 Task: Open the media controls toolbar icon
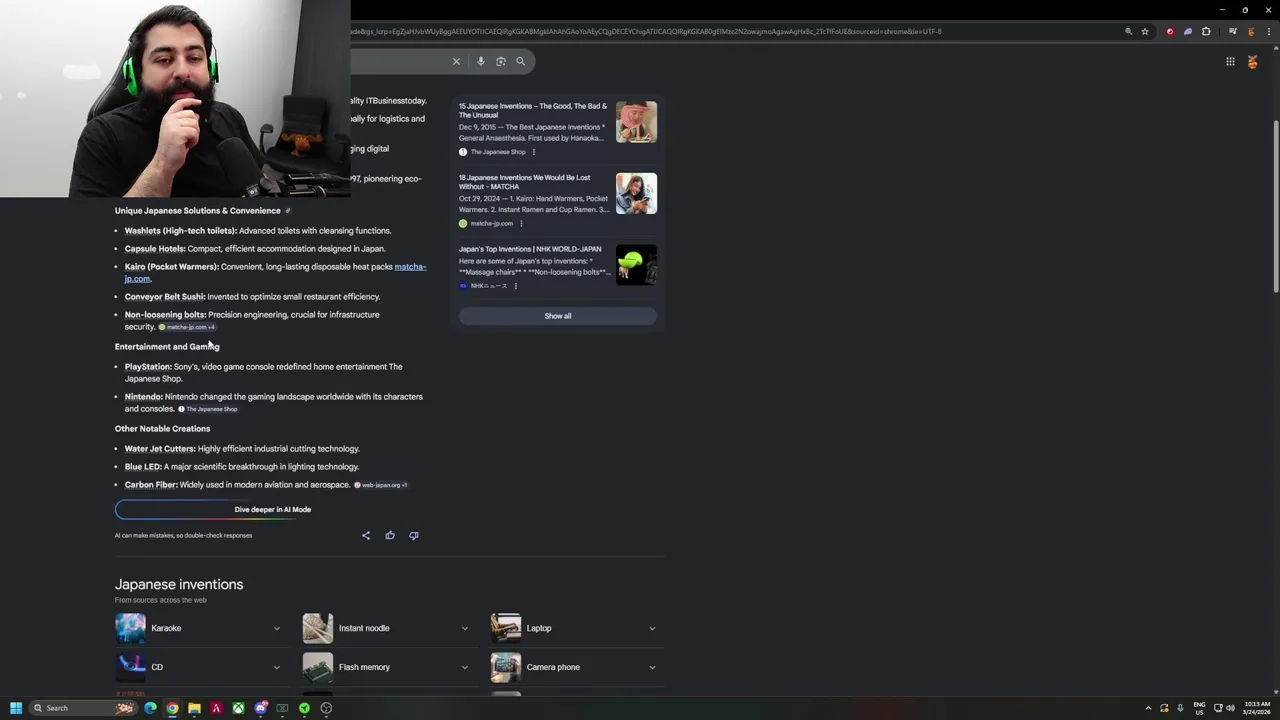[1233, 31]
